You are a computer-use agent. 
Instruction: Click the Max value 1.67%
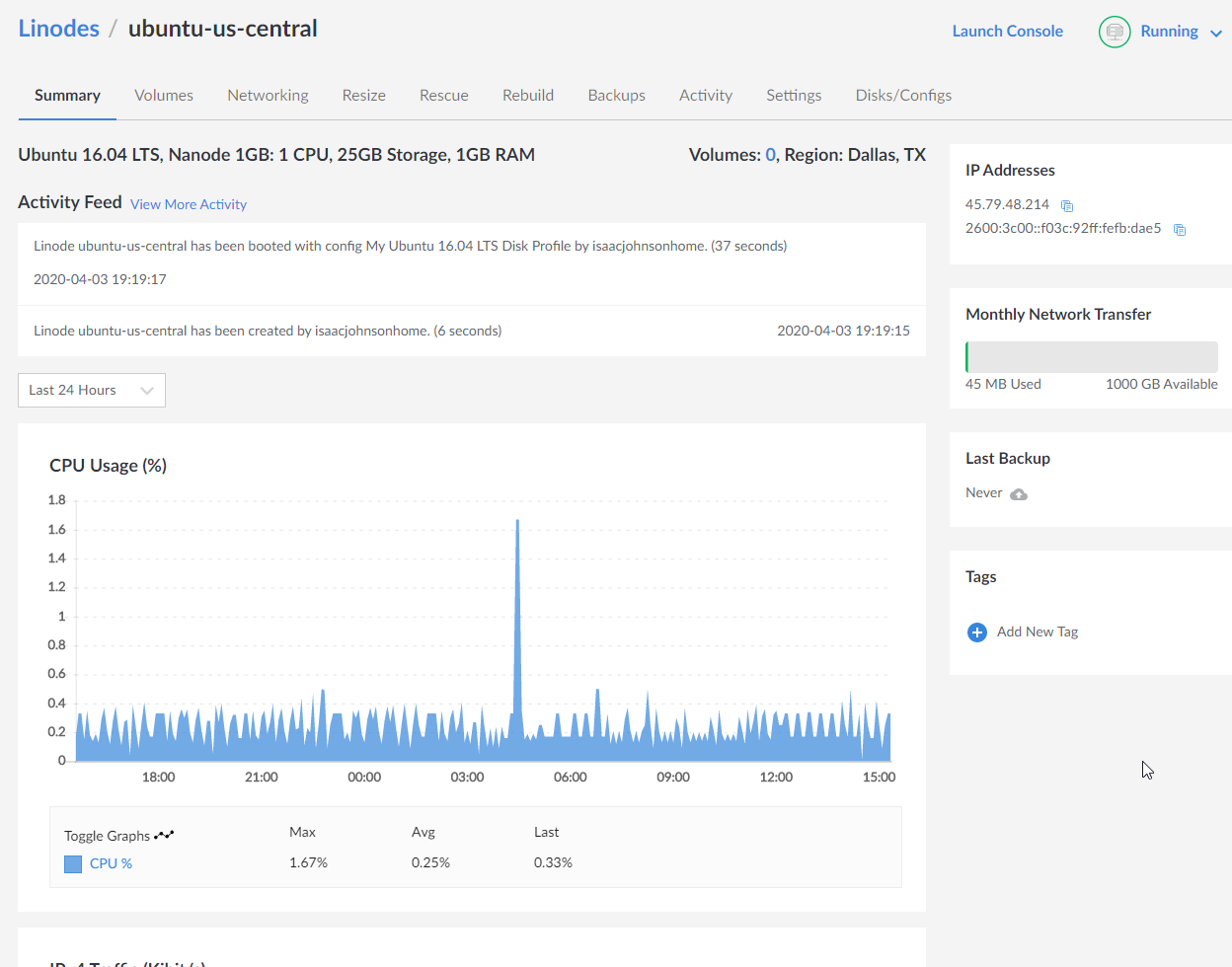tap(308, 863)
